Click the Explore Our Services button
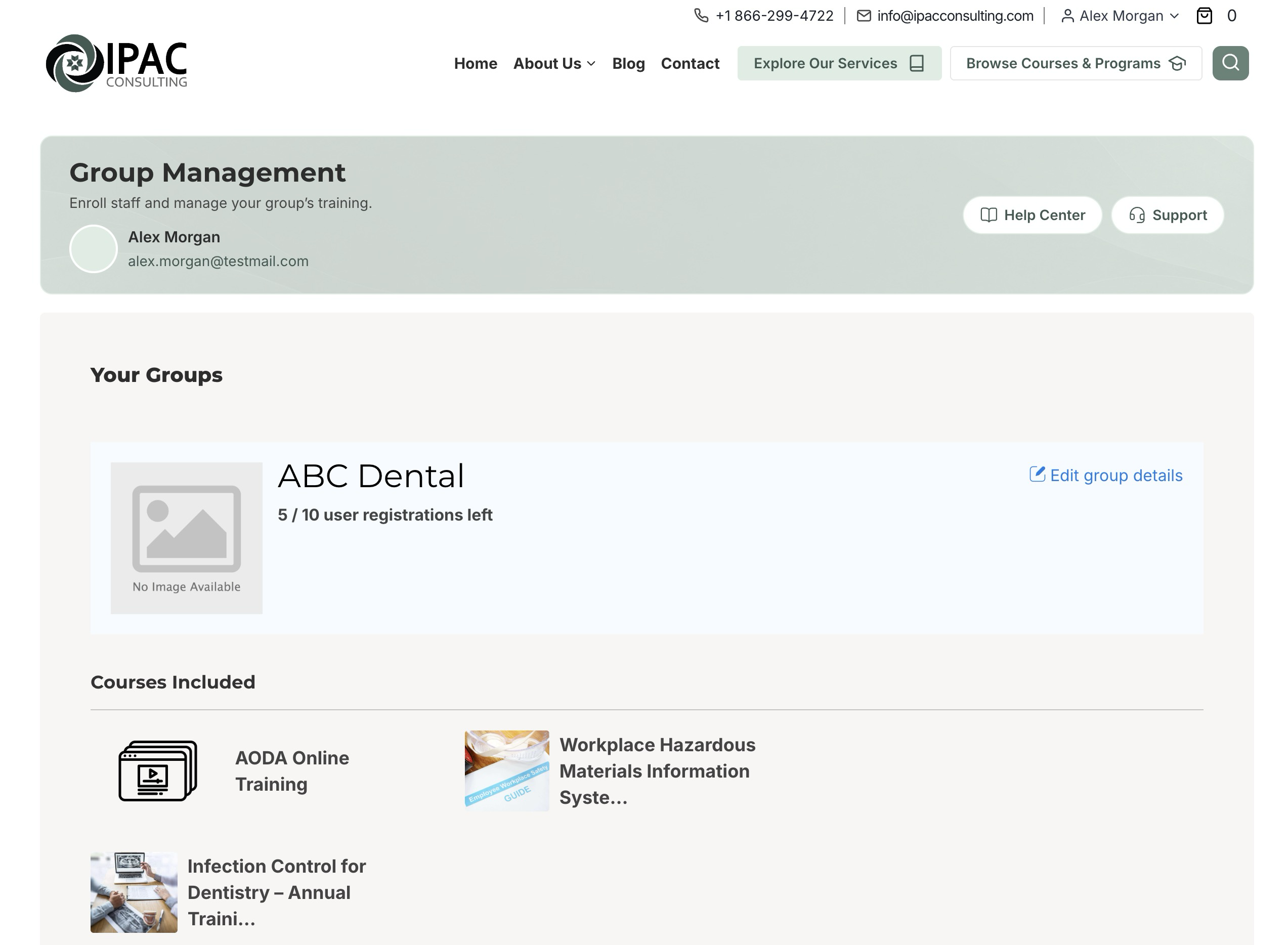 click(839, 63)
